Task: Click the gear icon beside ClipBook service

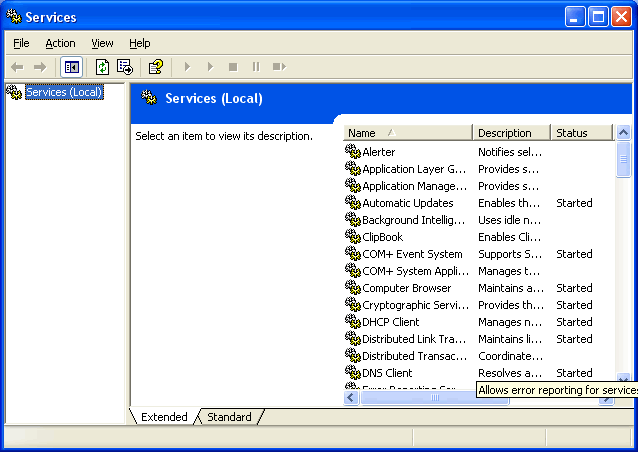Action: pyautogui.click(x=352, y=237)
